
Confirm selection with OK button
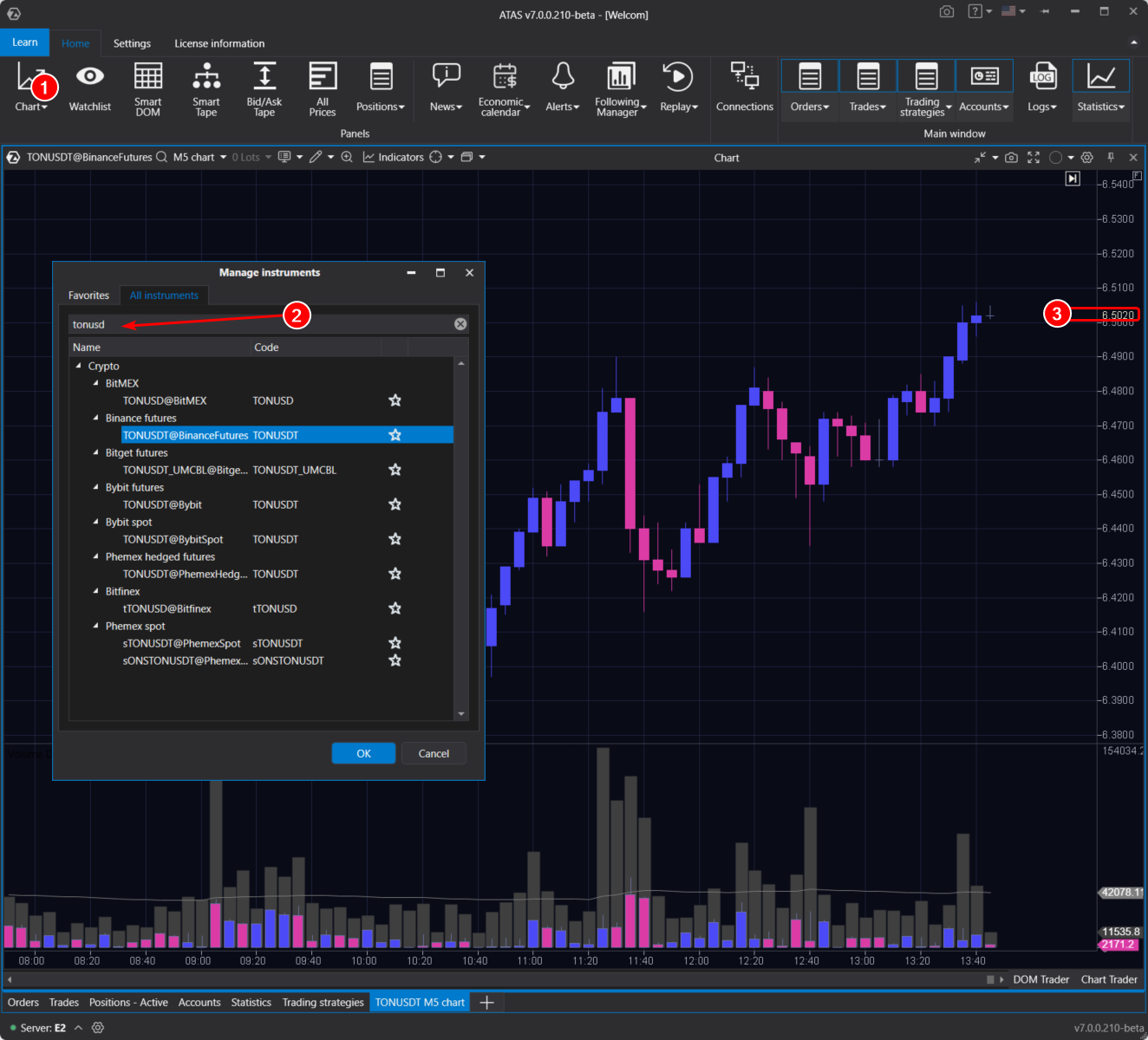(x=363, y=753)
